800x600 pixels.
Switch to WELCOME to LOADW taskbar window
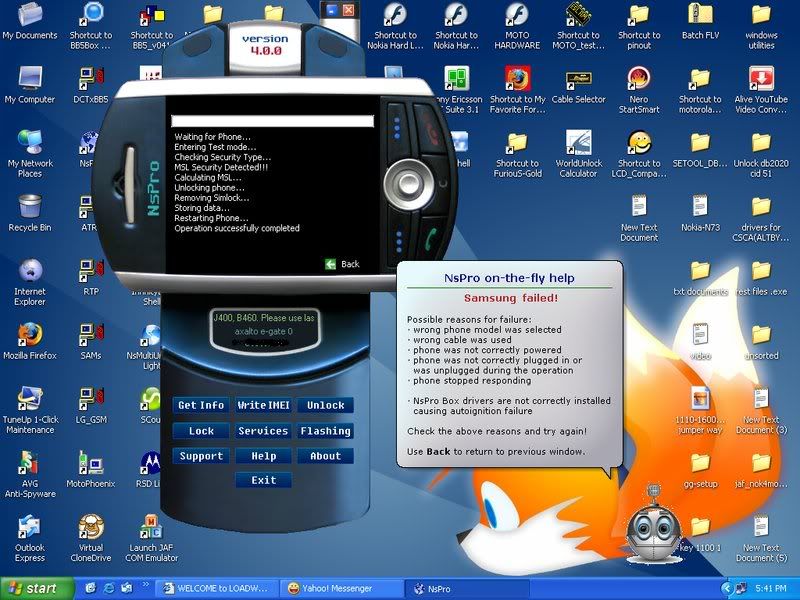[x=218, y=589]
